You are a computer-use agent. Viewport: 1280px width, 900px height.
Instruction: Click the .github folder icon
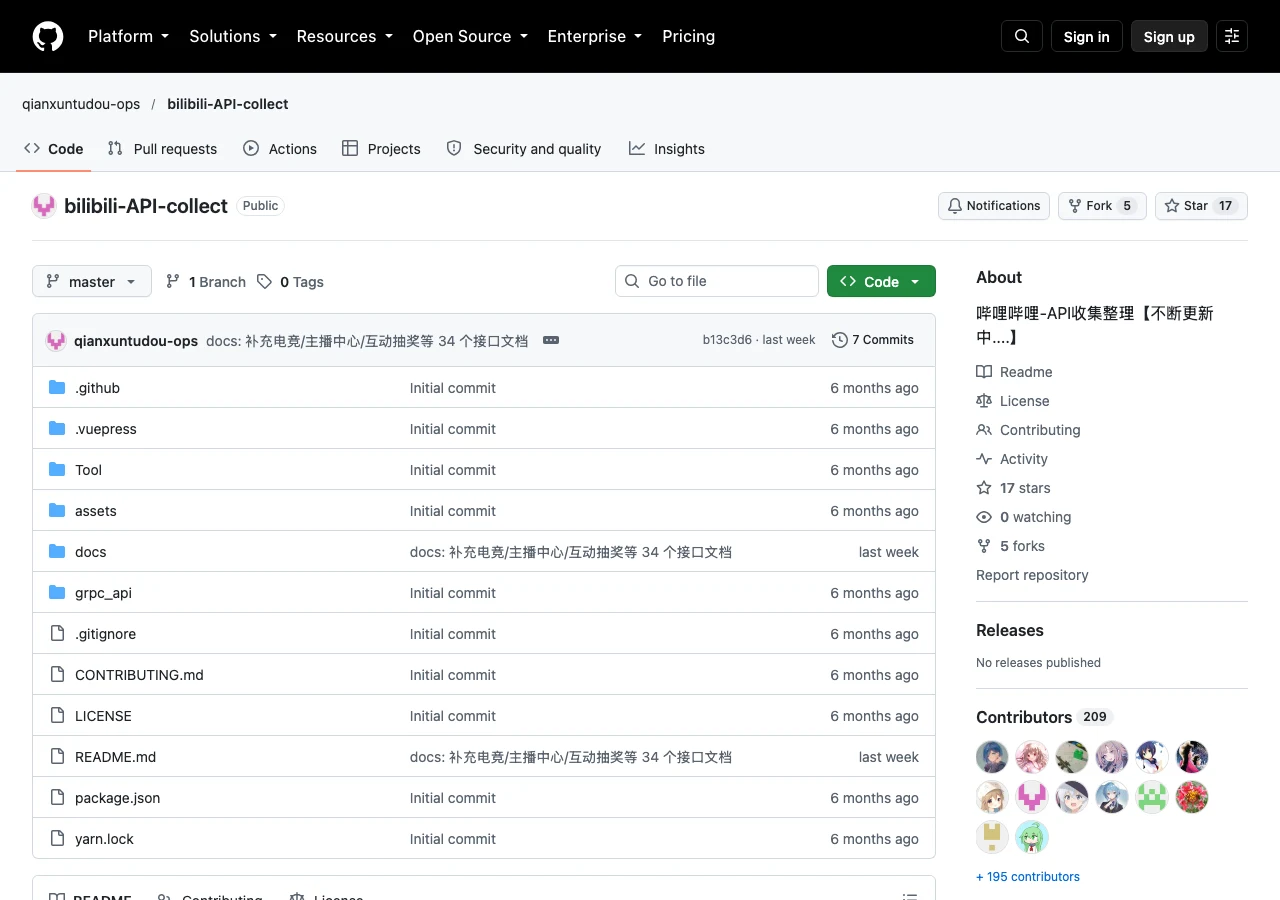(57, 388)
